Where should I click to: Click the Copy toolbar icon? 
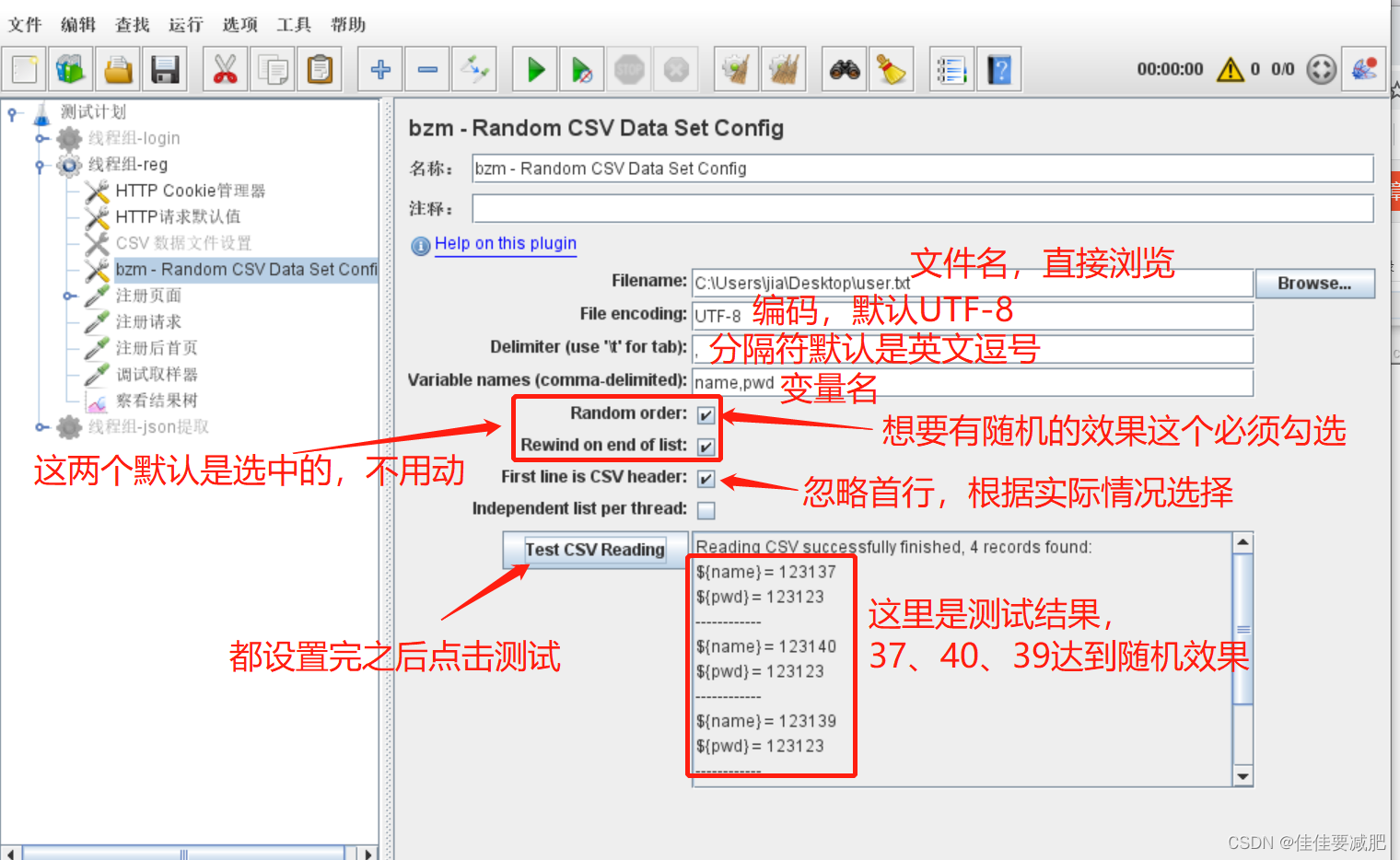[x=273, y=69]
